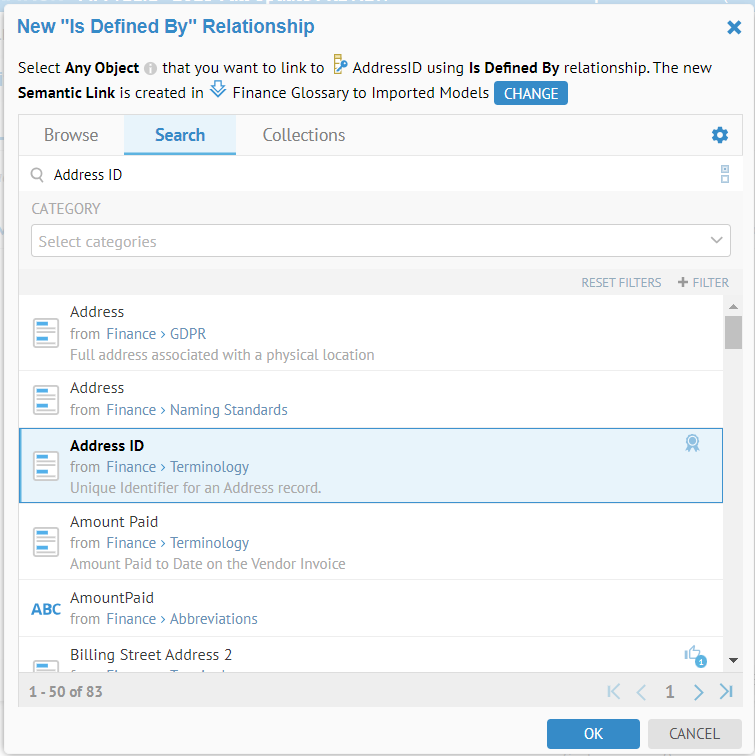Open the settings gear in the search panel
755x756 pixels.
click(x=719, y=136)
